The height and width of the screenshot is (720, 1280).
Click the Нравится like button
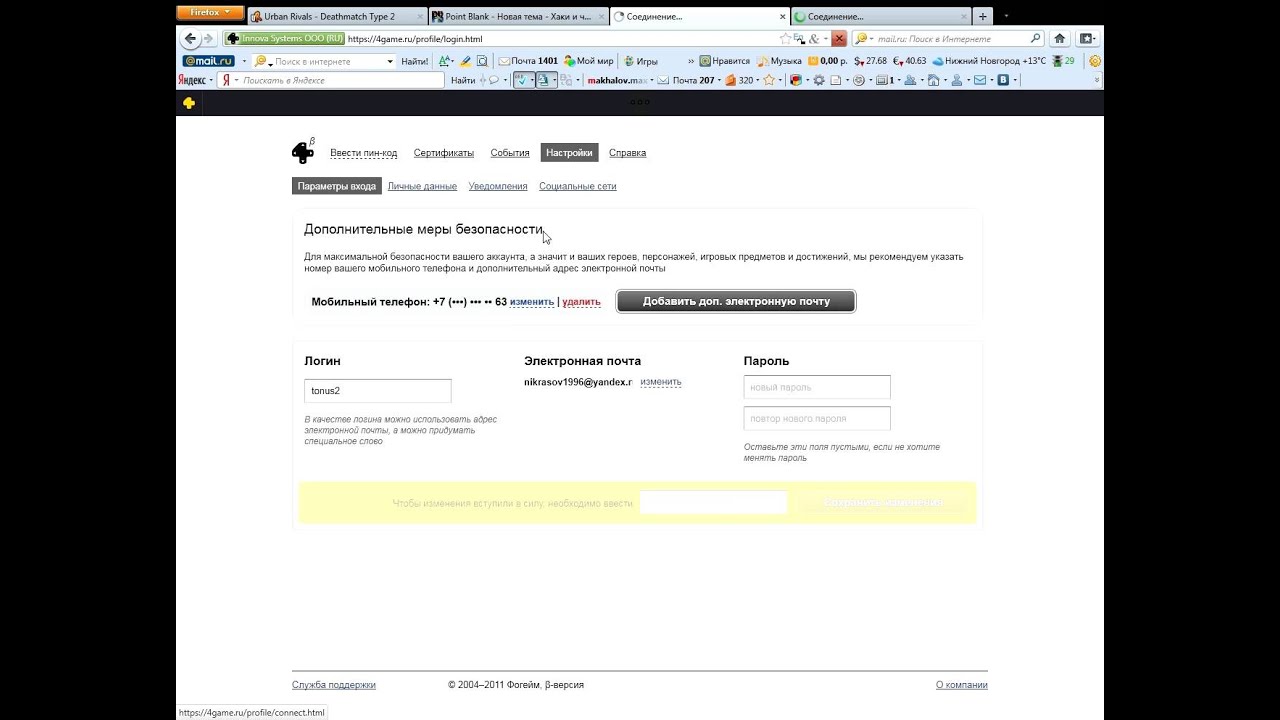[725, 61]
